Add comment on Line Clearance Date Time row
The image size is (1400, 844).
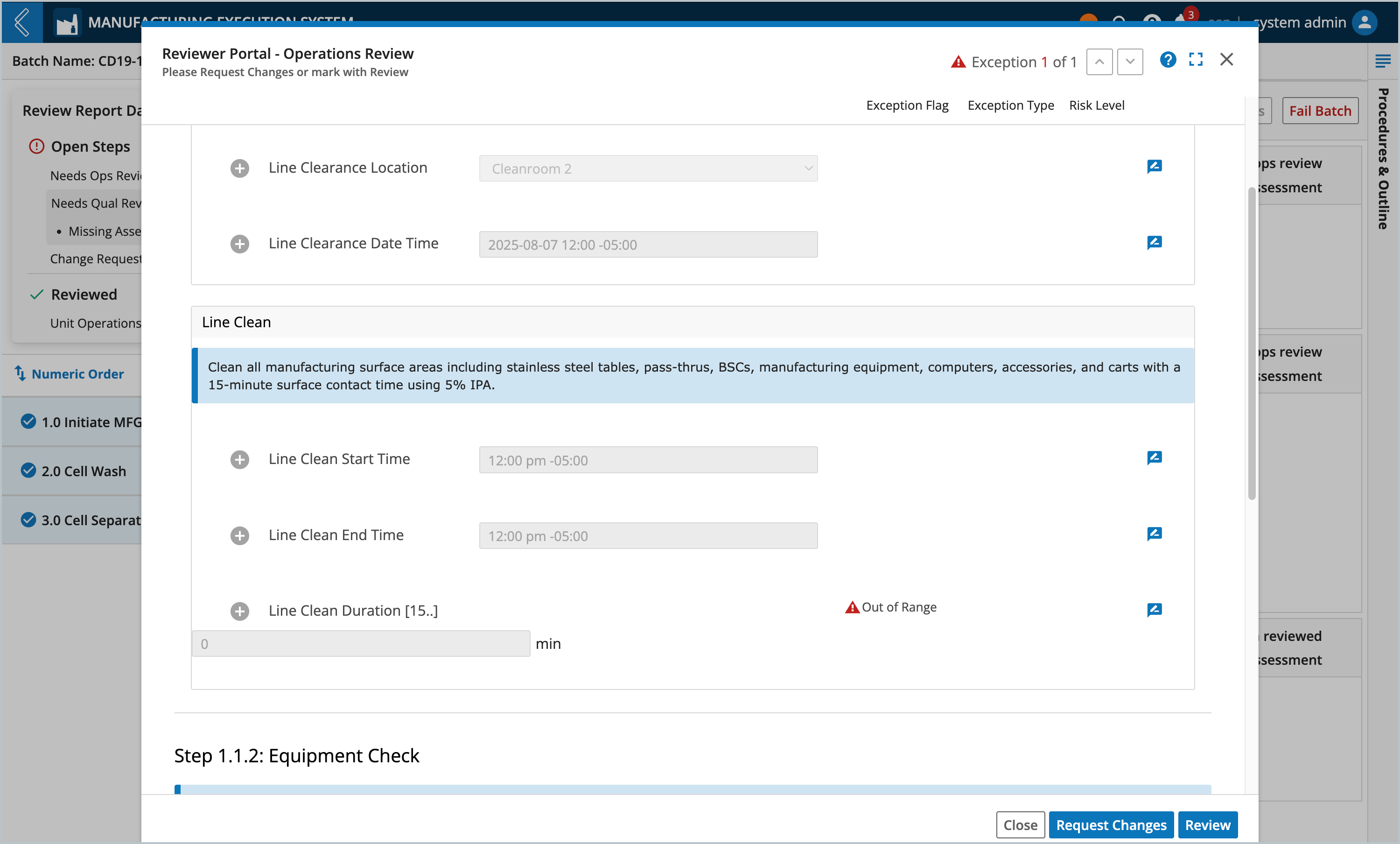tap(1155, 243)
